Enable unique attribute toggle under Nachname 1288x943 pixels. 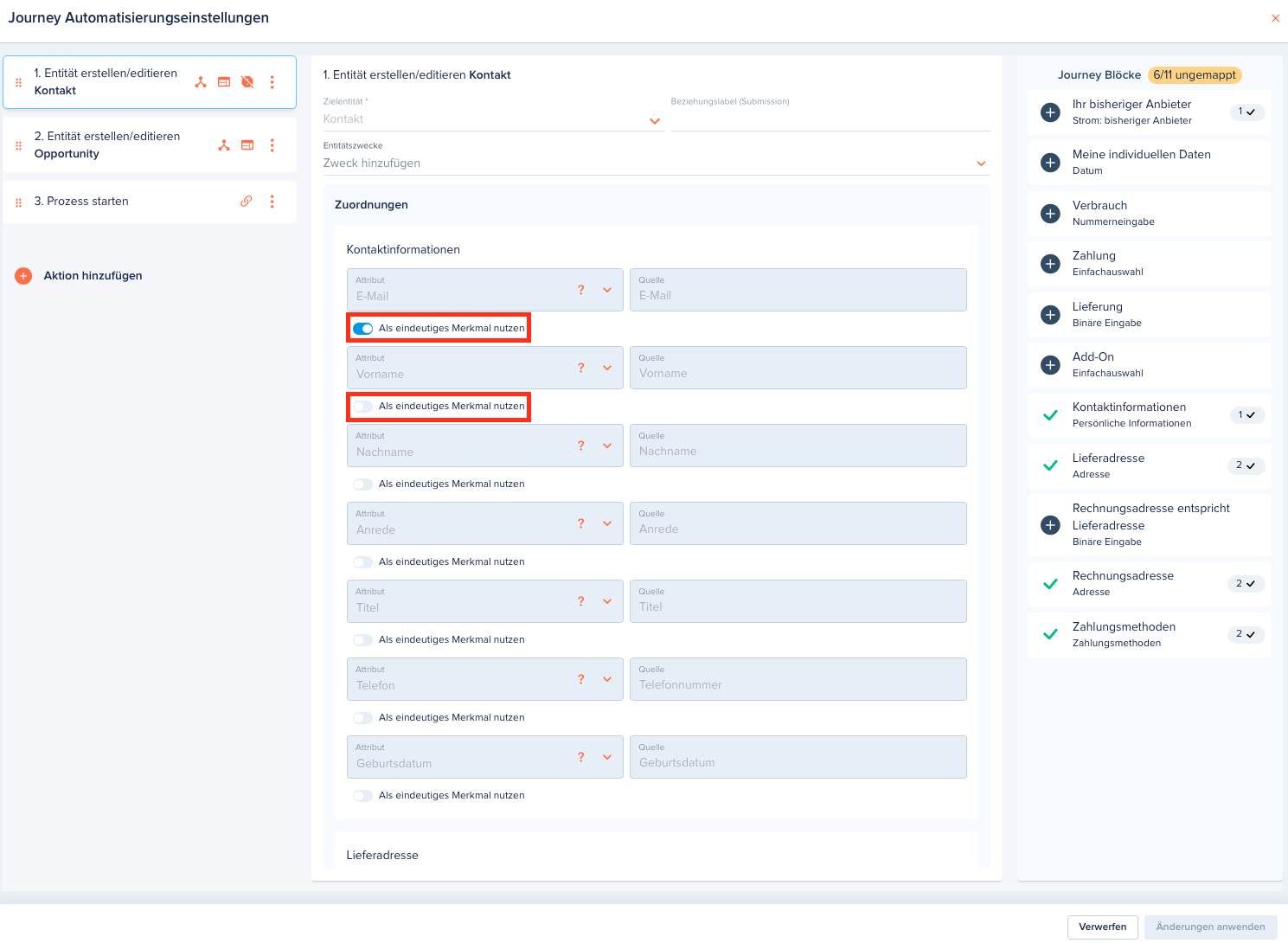coord(362,484)
